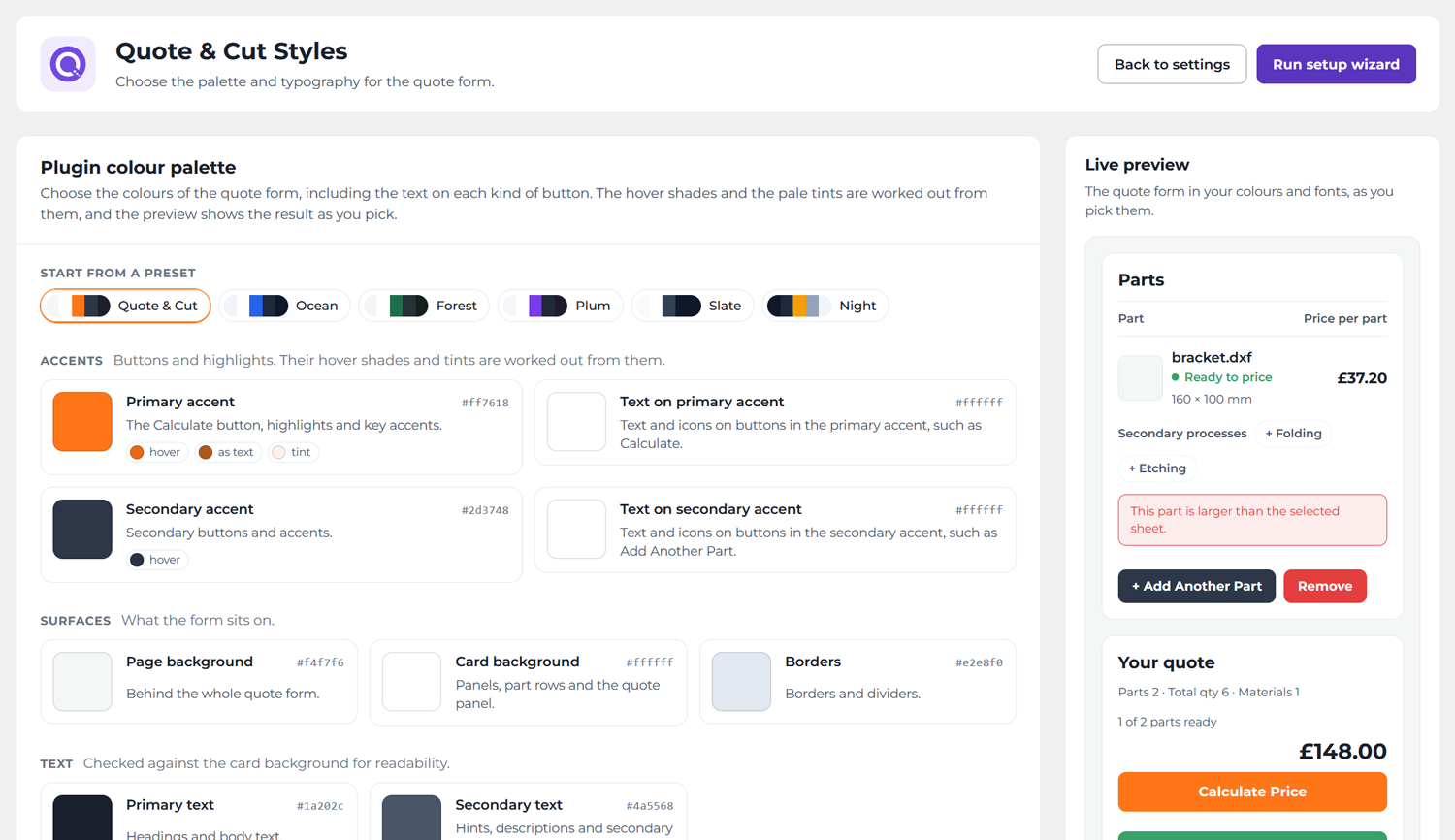The image size is (1455, 840).
Task: Pick the Night preset
Action: [824, 306]
